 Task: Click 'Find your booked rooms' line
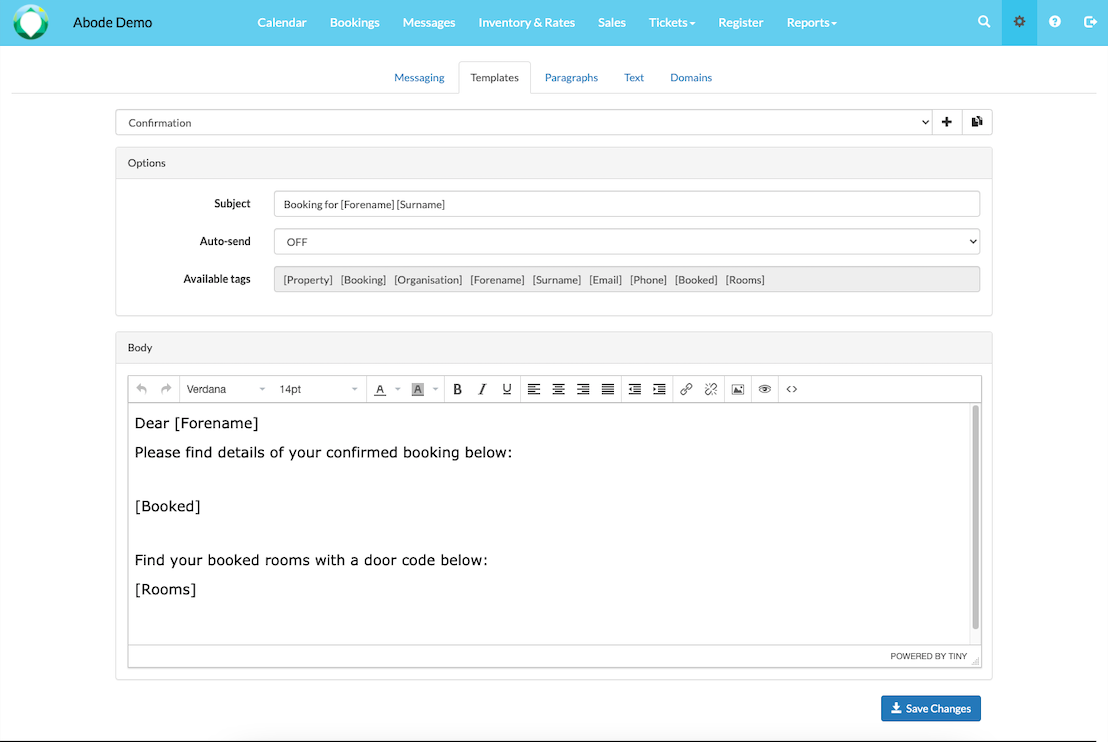tap(311, 560)
